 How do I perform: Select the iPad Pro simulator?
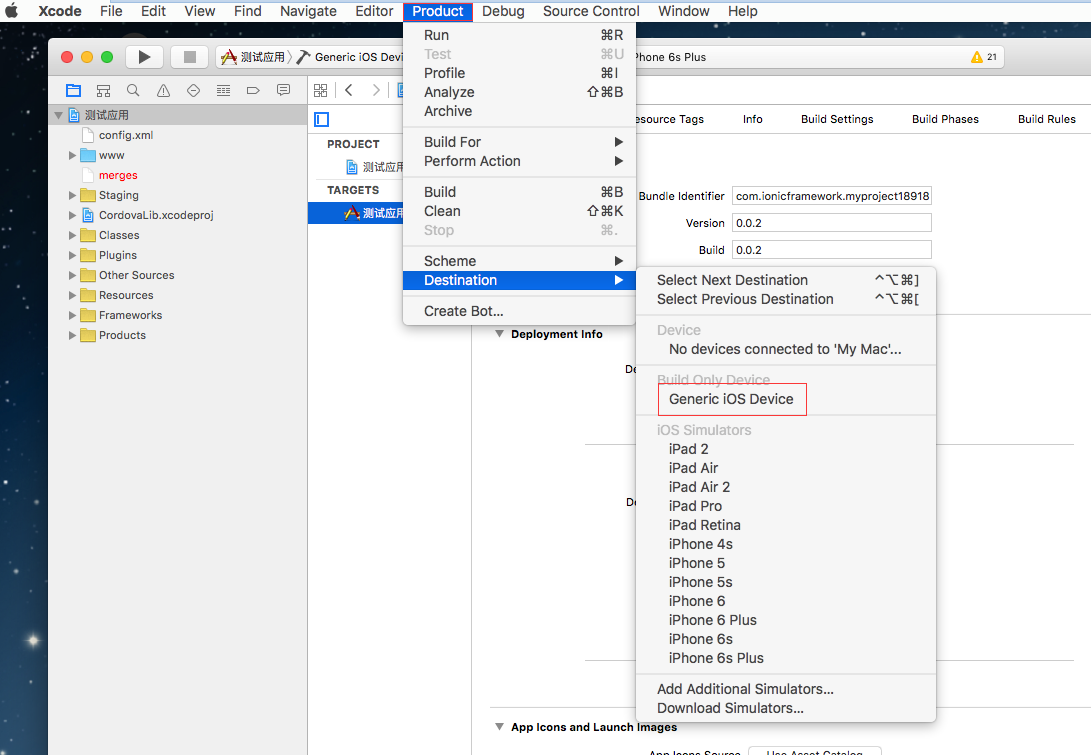click(786, 506)
